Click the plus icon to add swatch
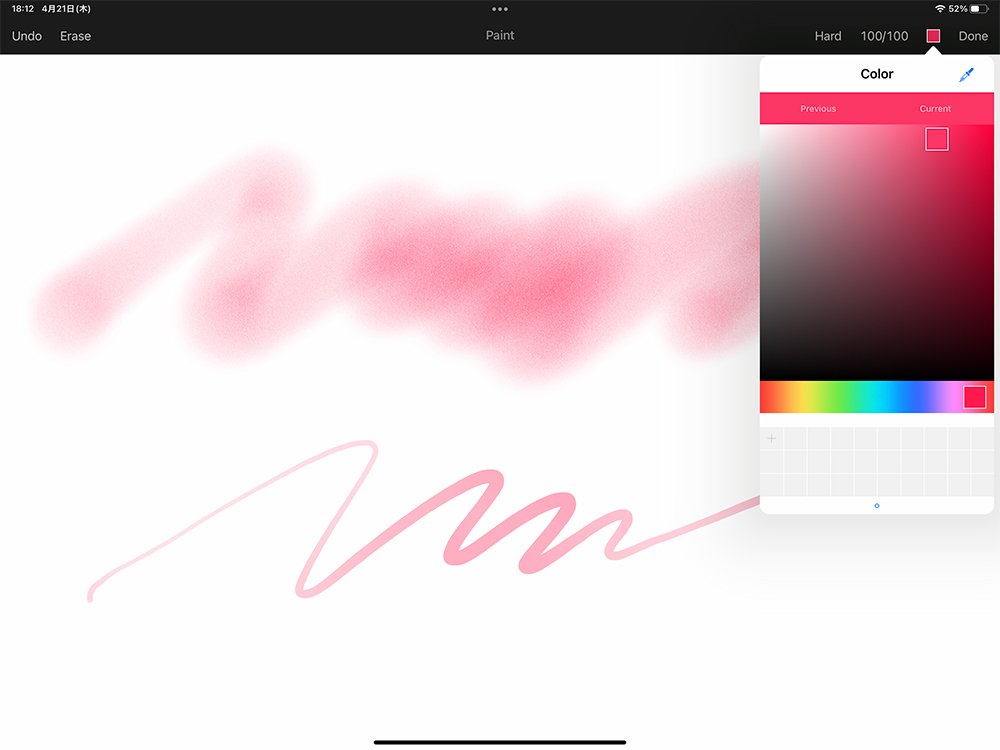 pos(771,439)
